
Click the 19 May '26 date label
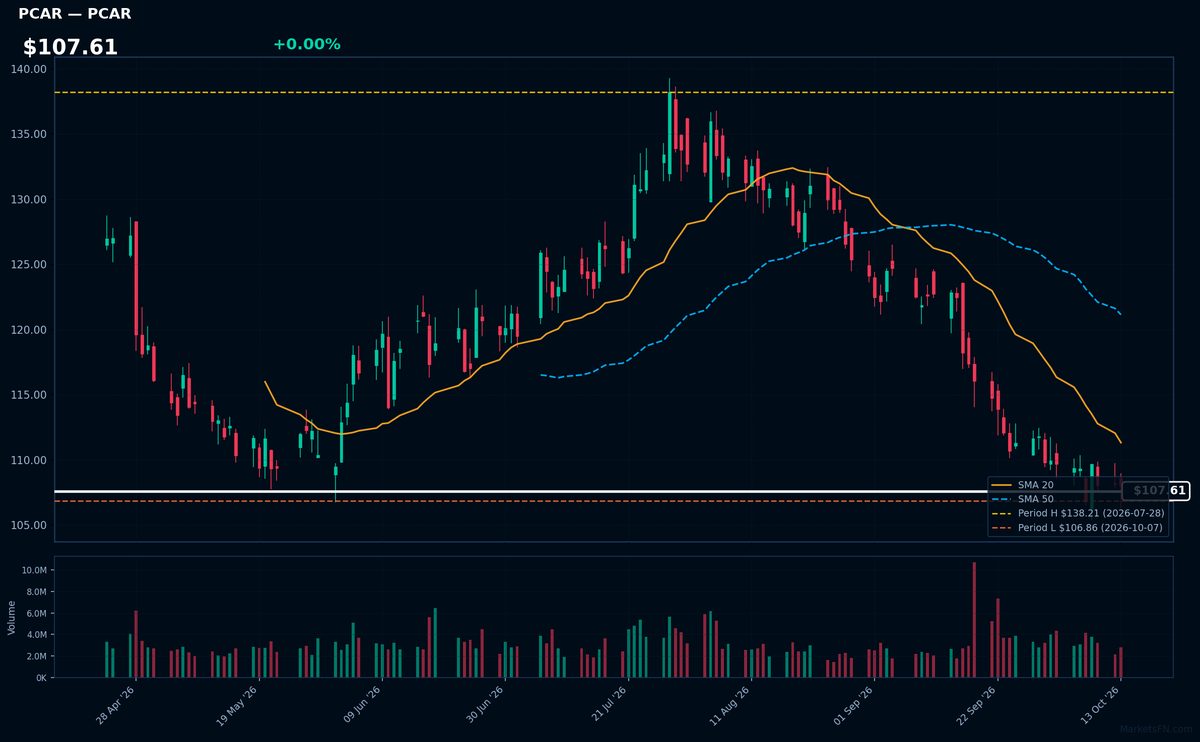pos(238,706)
